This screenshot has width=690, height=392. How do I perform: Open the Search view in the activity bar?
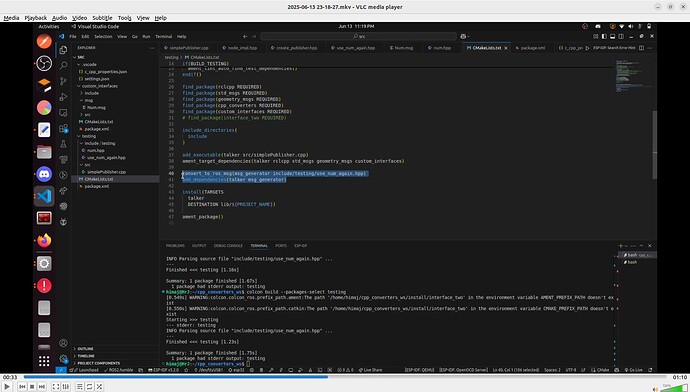[x=63, y=65]
